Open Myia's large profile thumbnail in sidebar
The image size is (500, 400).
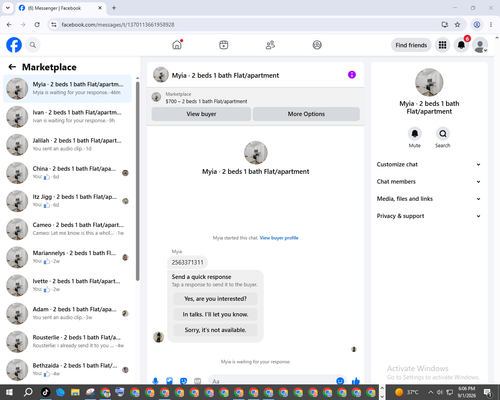coord(429,82)
